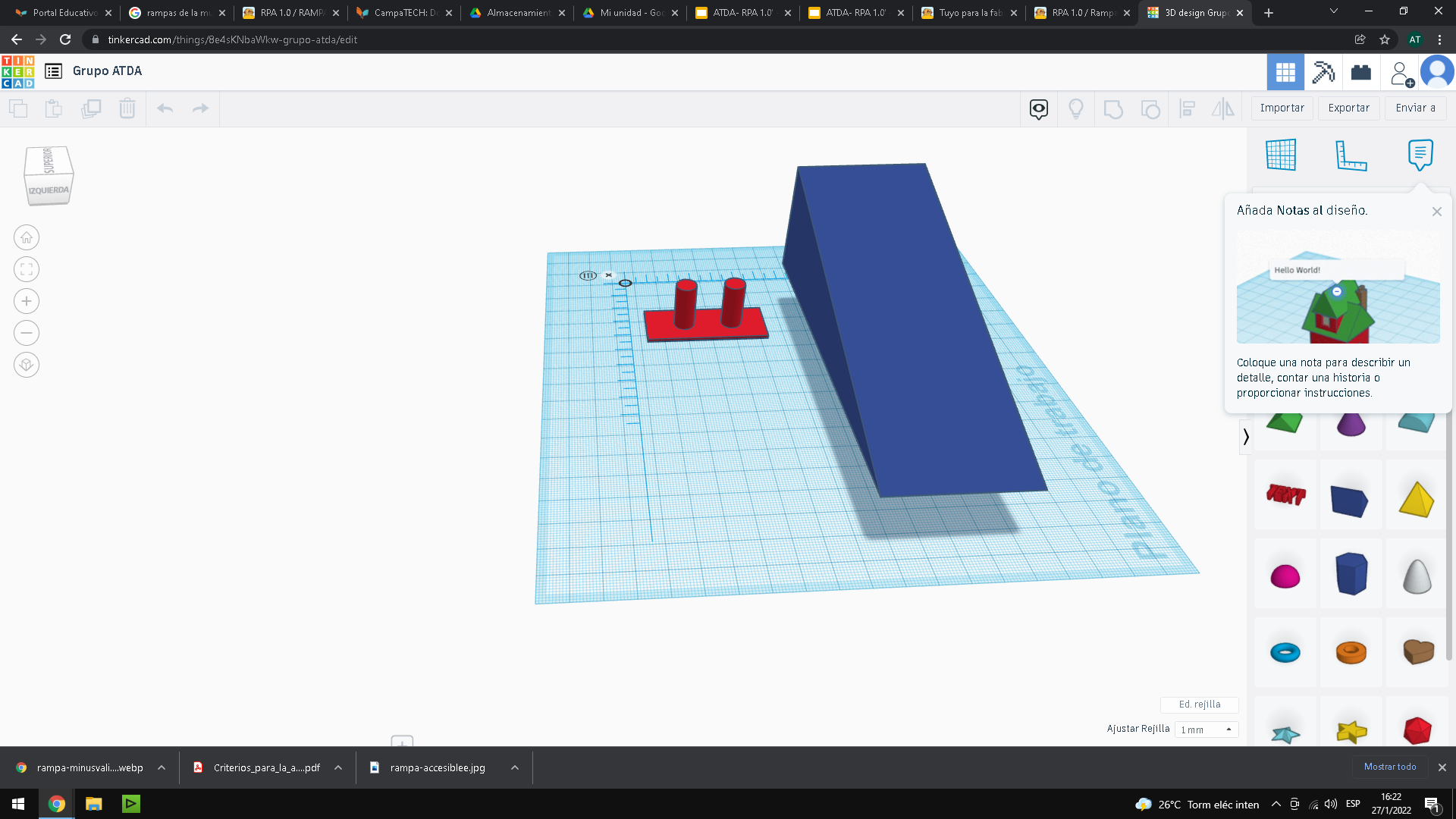Select the Ruler tool
Viewport: 1456px width, 819px height.
point(1351,155)
